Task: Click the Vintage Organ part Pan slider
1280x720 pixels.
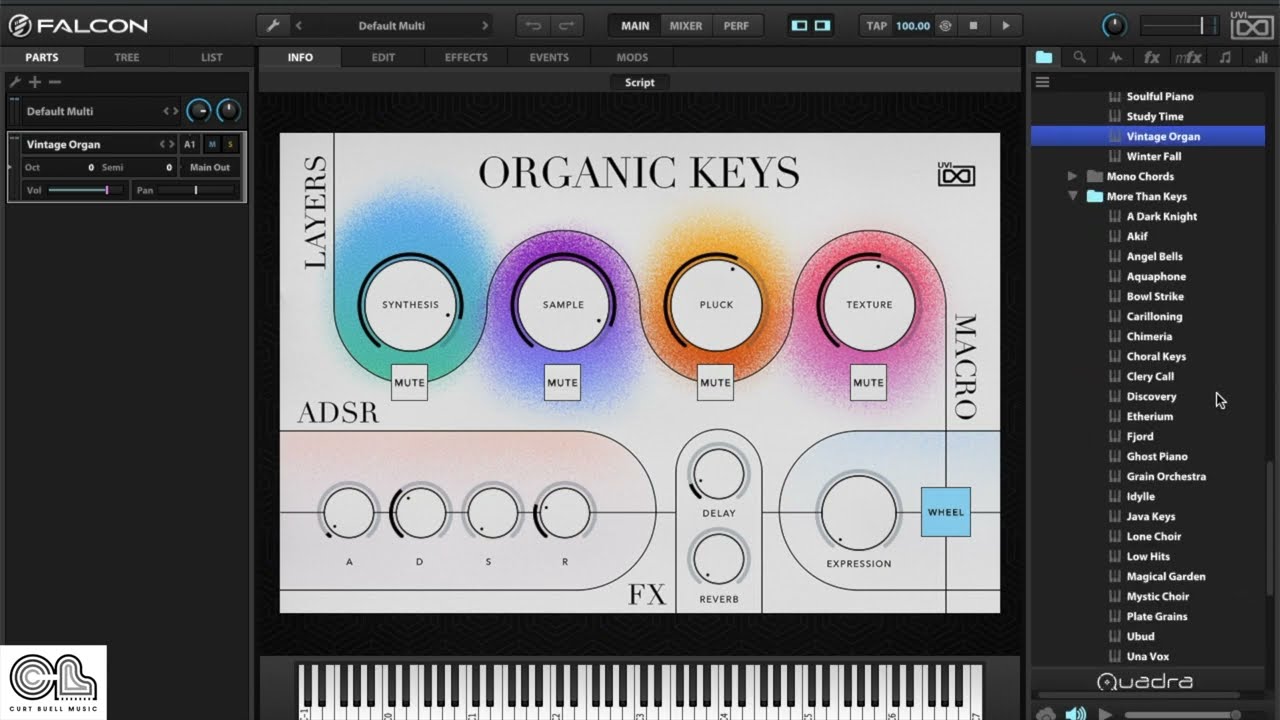Action: click(x=197, y=190)
